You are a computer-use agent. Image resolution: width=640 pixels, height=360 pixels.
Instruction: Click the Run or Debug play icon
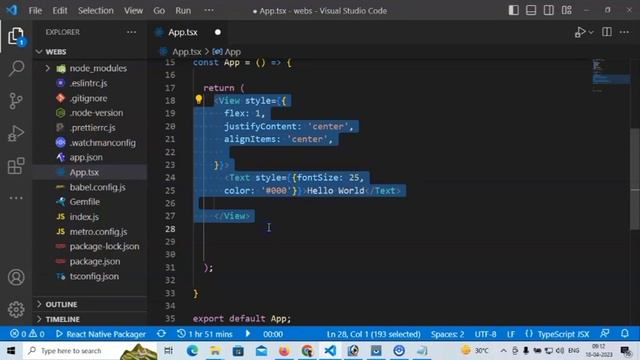point(580,32)
